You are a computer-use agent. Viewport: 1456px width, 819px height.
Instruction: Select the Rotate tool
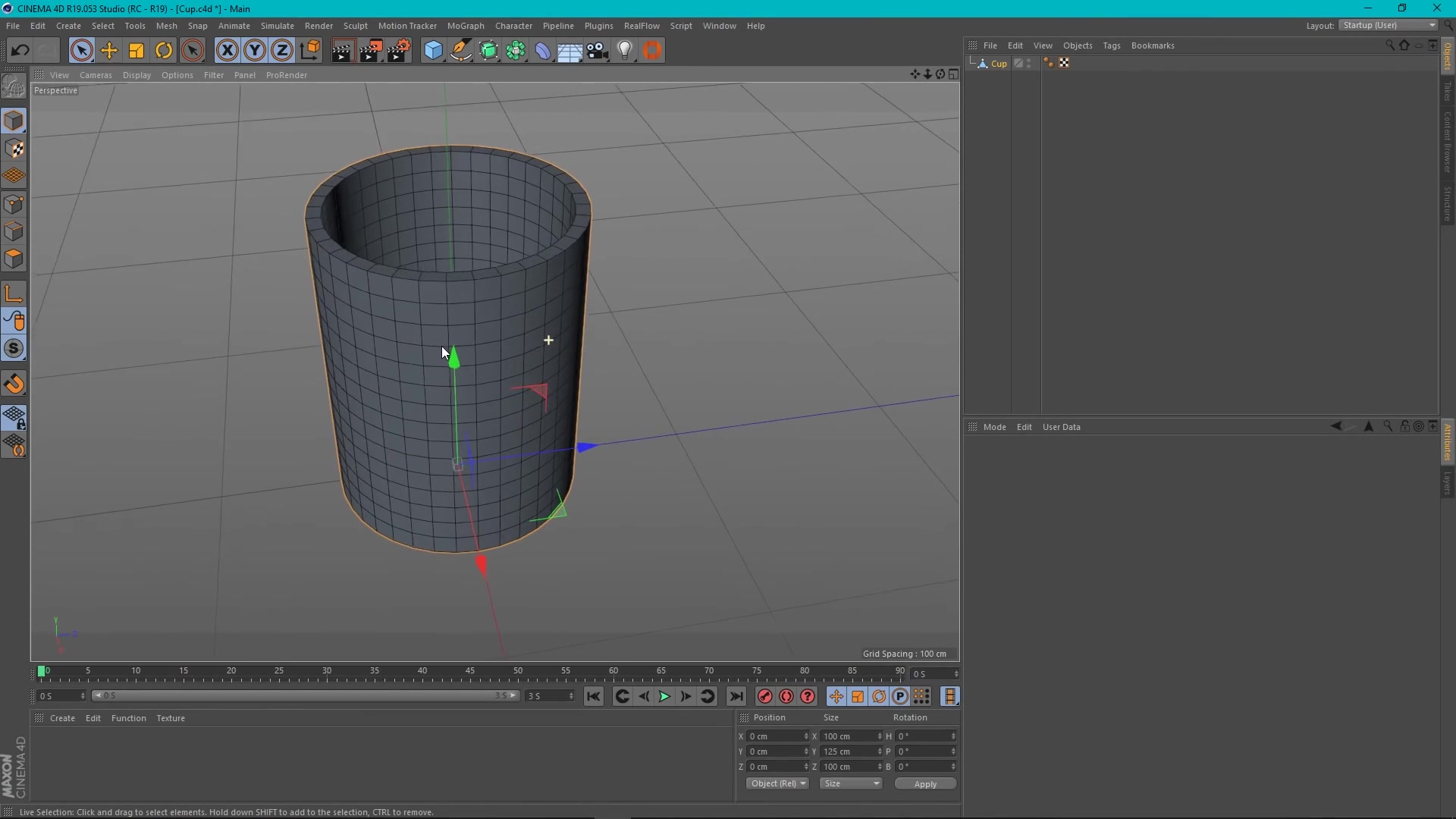click(x=164, y=50)
